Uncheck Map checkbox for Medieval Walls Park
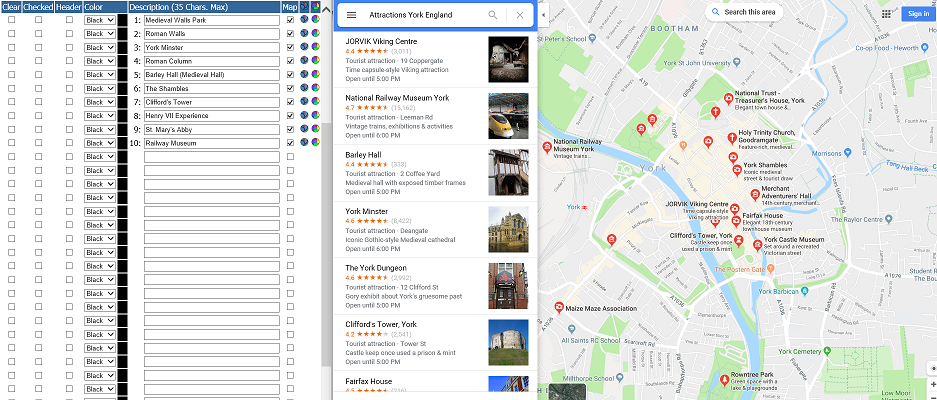 point(290,20)
